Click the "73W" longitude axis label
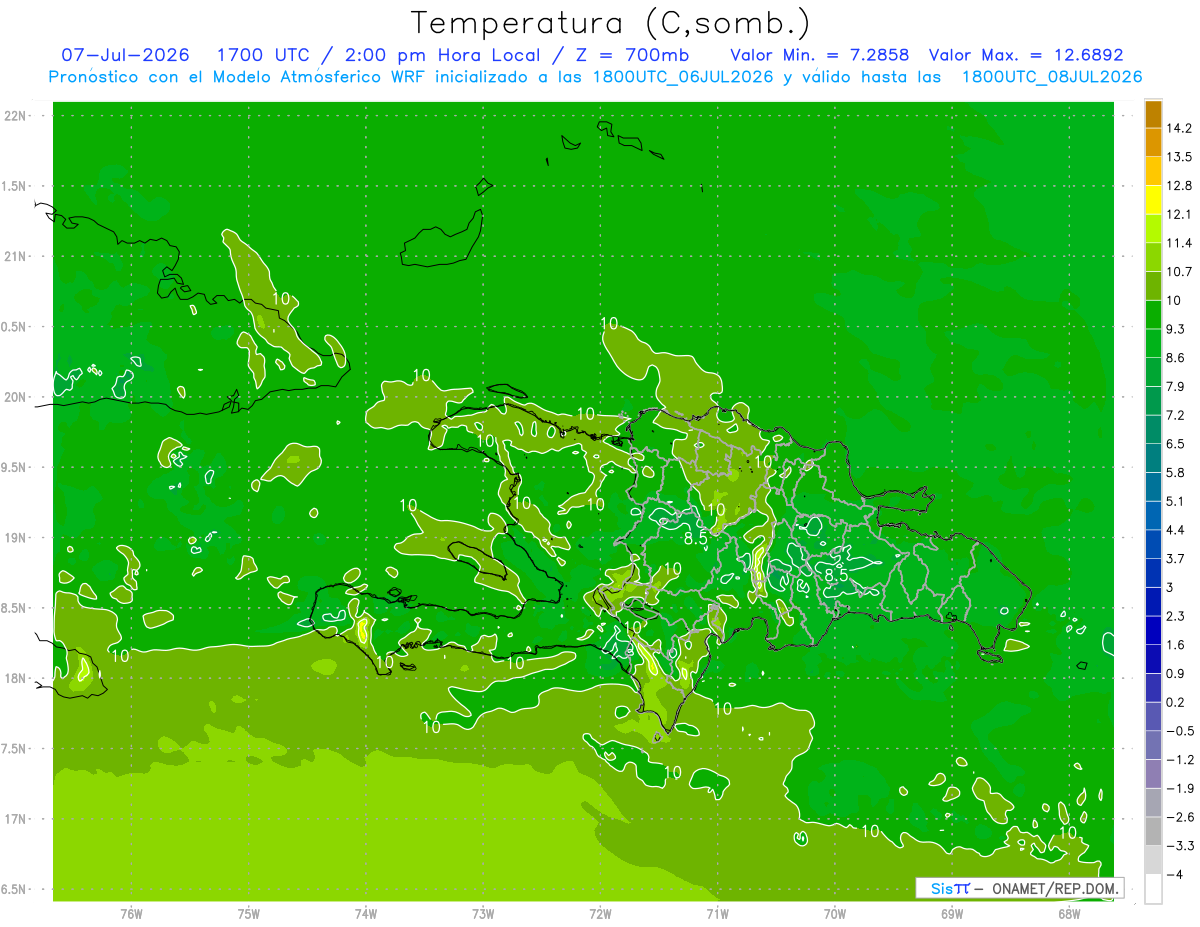1200x927 pixels. (483, 914)
